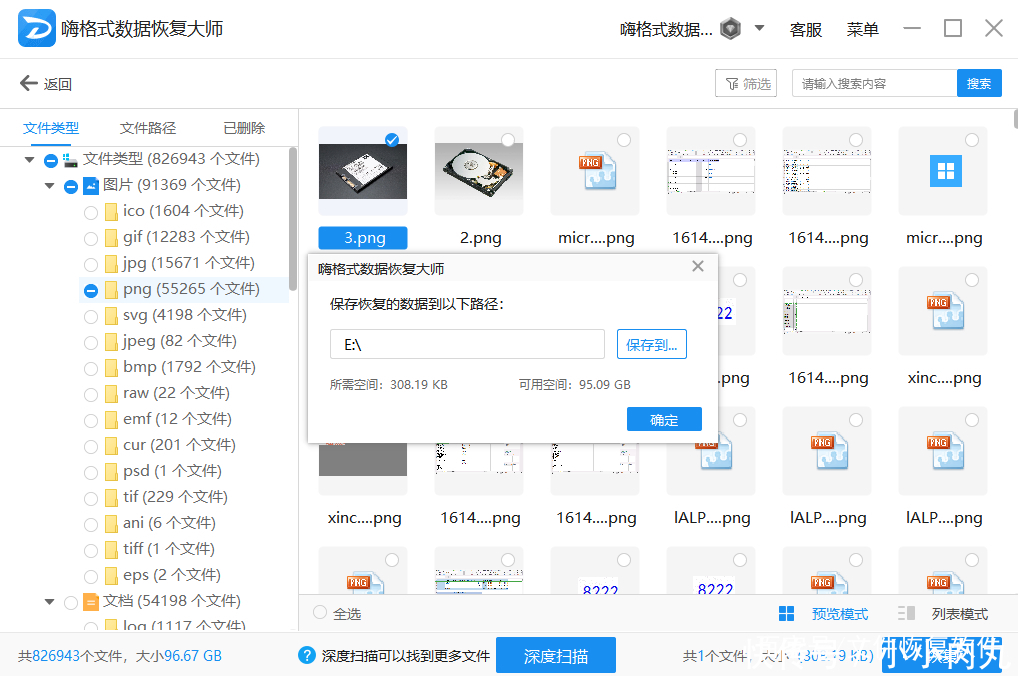This screenshot has height=676, width=1018.
Task: Click the 返回 back arrow
Action: (28, 83)
